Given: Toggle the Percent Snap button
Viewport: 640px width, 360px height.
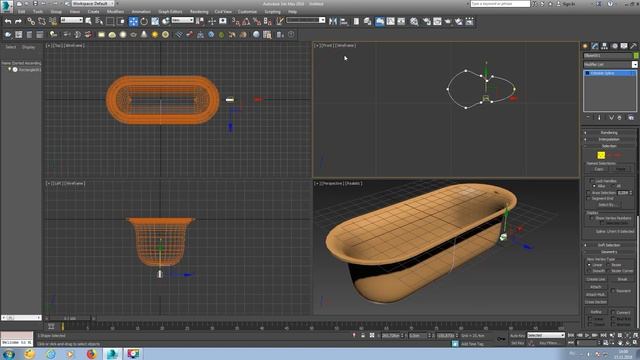Looking at the screenshot, I should point(257,21).
